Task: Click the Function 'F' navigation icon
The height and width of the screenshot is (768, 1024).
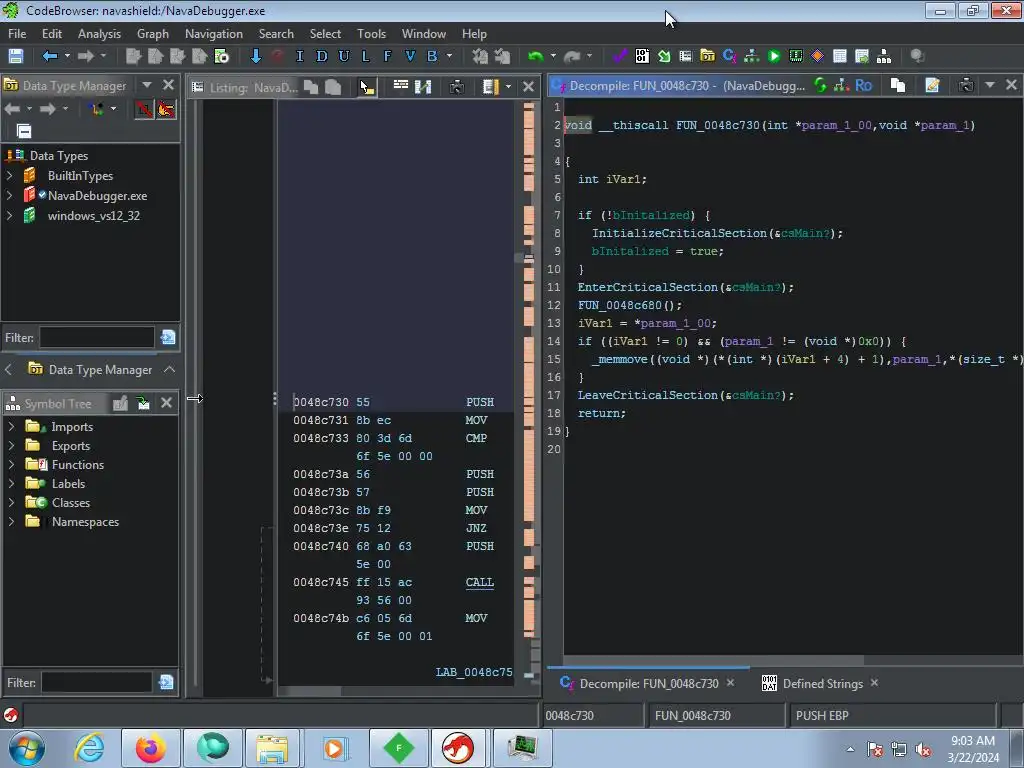Action: pos(387,56)
